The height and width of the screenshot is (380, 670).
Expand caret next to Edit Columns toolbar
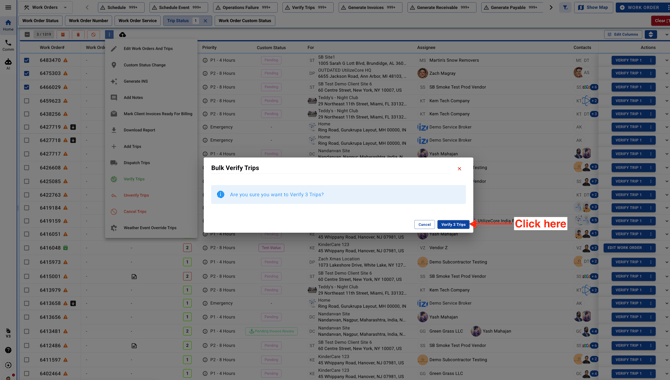pyautogui.click(x=667, y=35)
